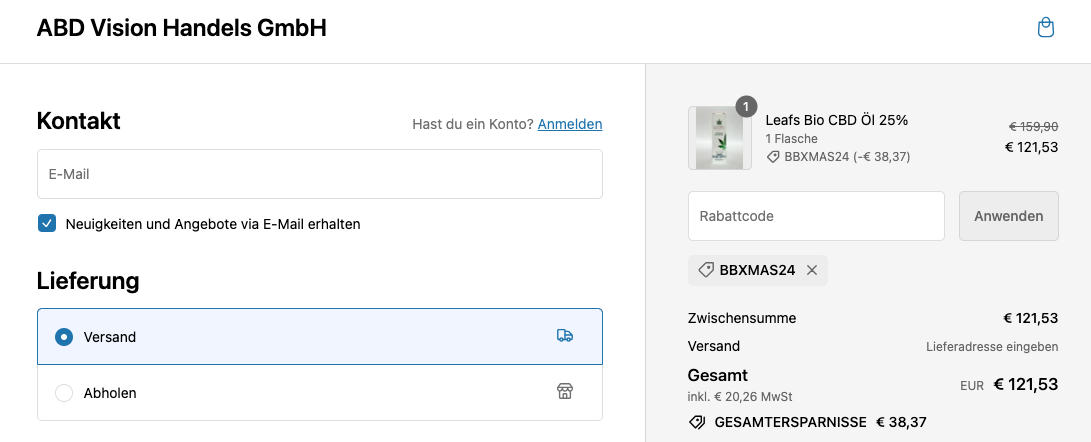Click the delivery truck icon in Versand

click(565, 336)
